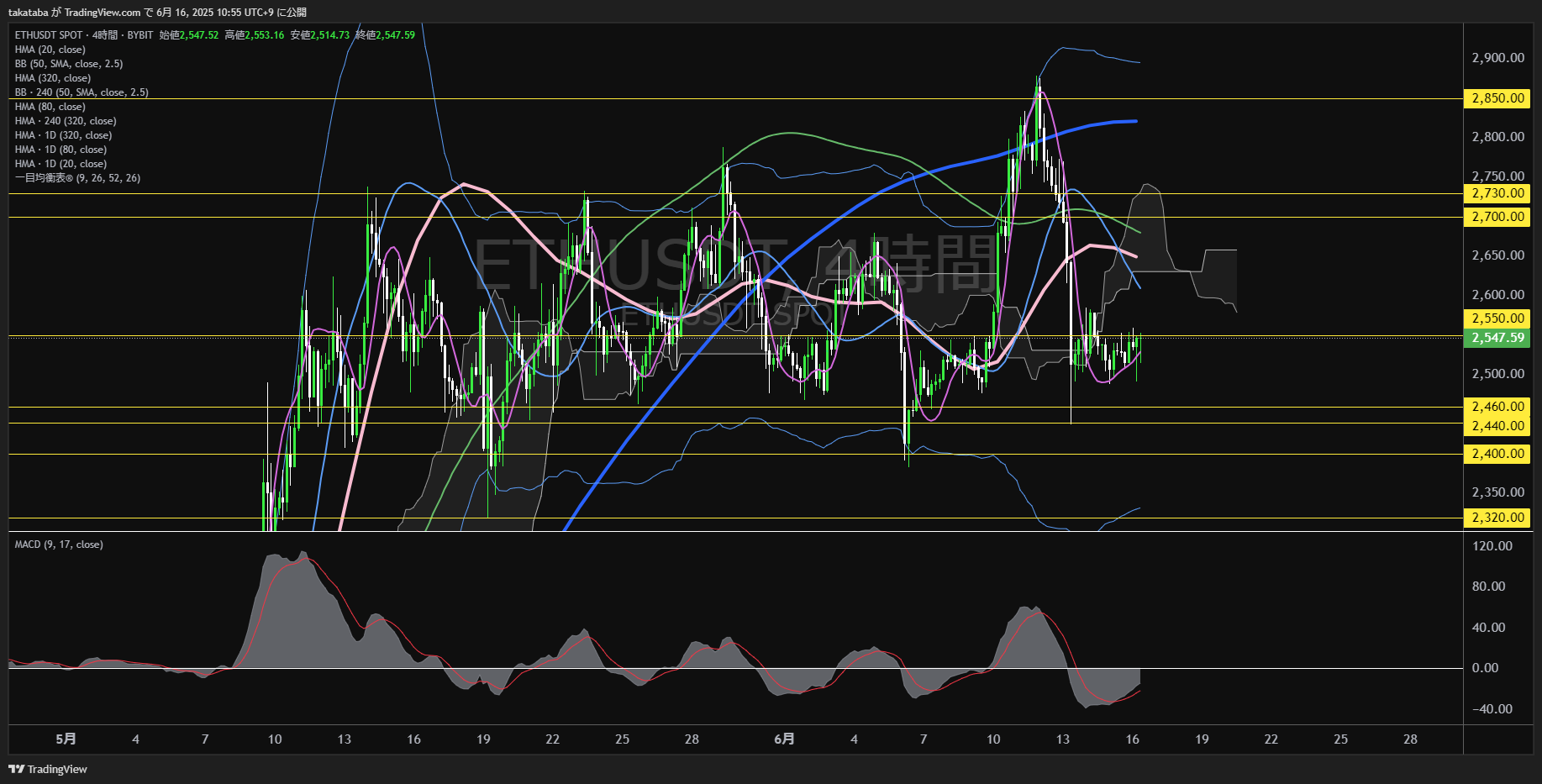Select the BB · 240 indicator legend
Viewport: 1542px width, 784px height.
82,92
